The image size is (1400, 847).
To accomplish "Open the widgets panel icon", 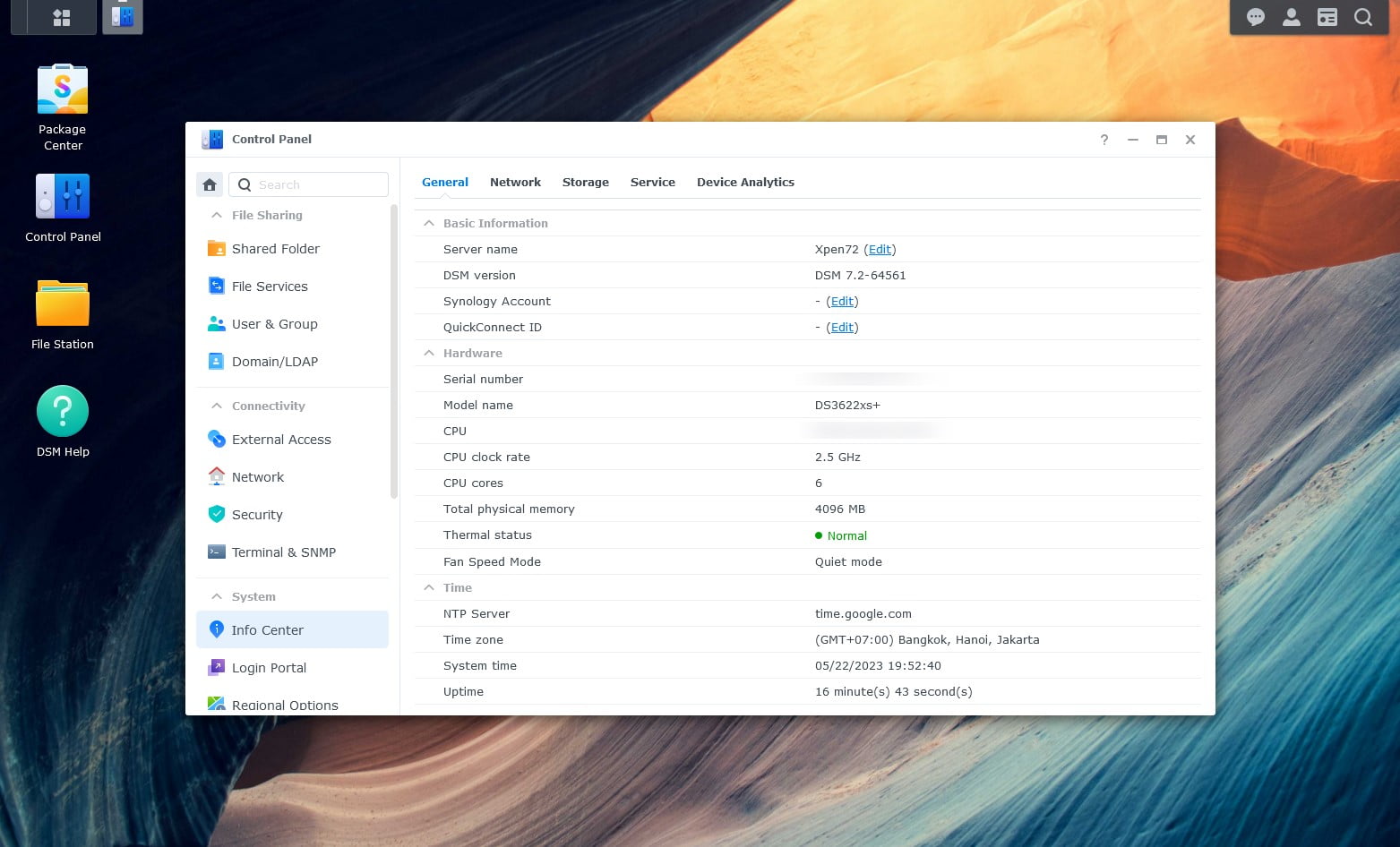I will (1327, 17).
